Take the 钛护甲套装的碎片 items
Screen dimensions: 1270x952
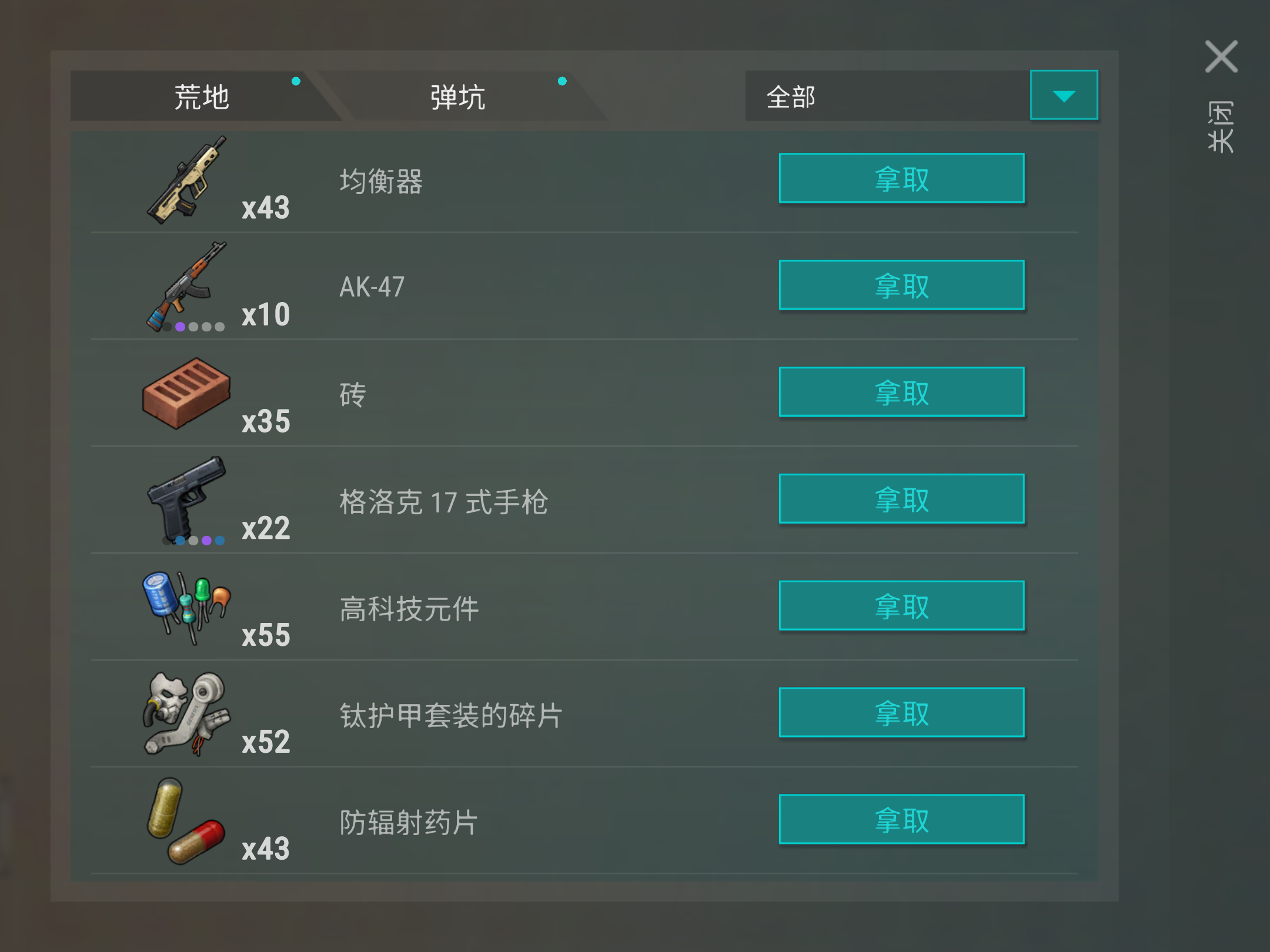click(901, 713)
